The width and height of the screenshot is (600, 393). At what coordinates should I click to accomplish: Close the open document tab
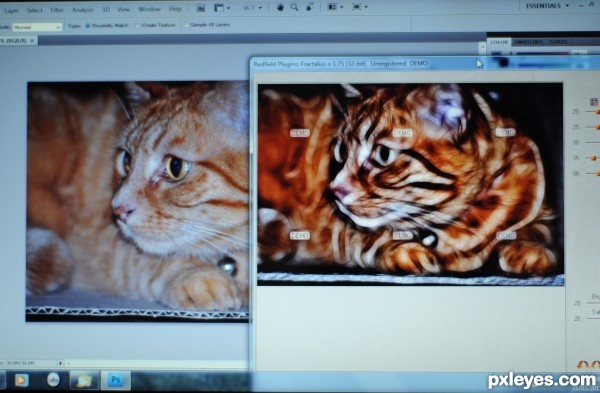[x=32, y=41]
